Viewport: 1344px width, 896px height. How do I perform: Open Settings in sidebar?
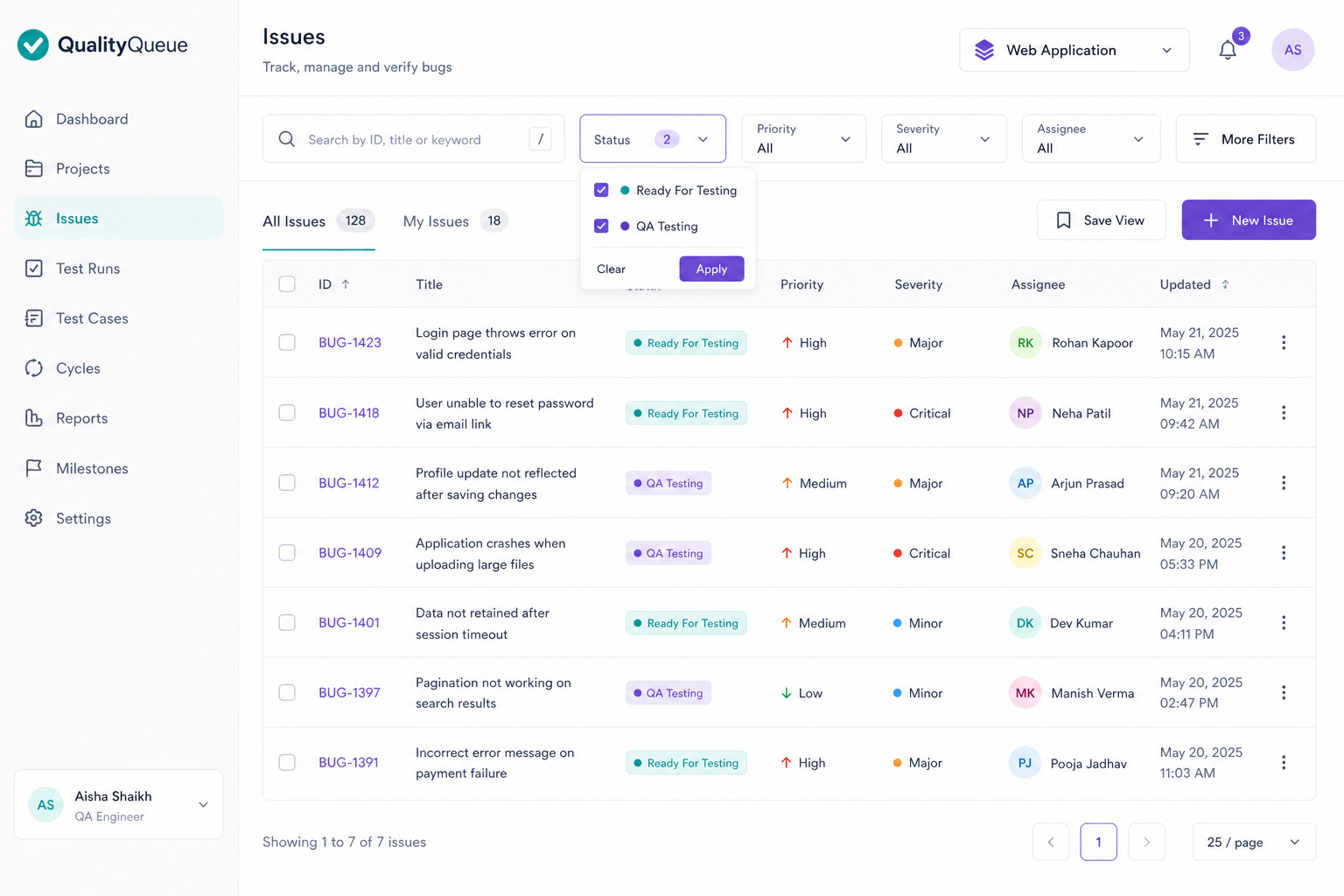click(x=119, y=518)
